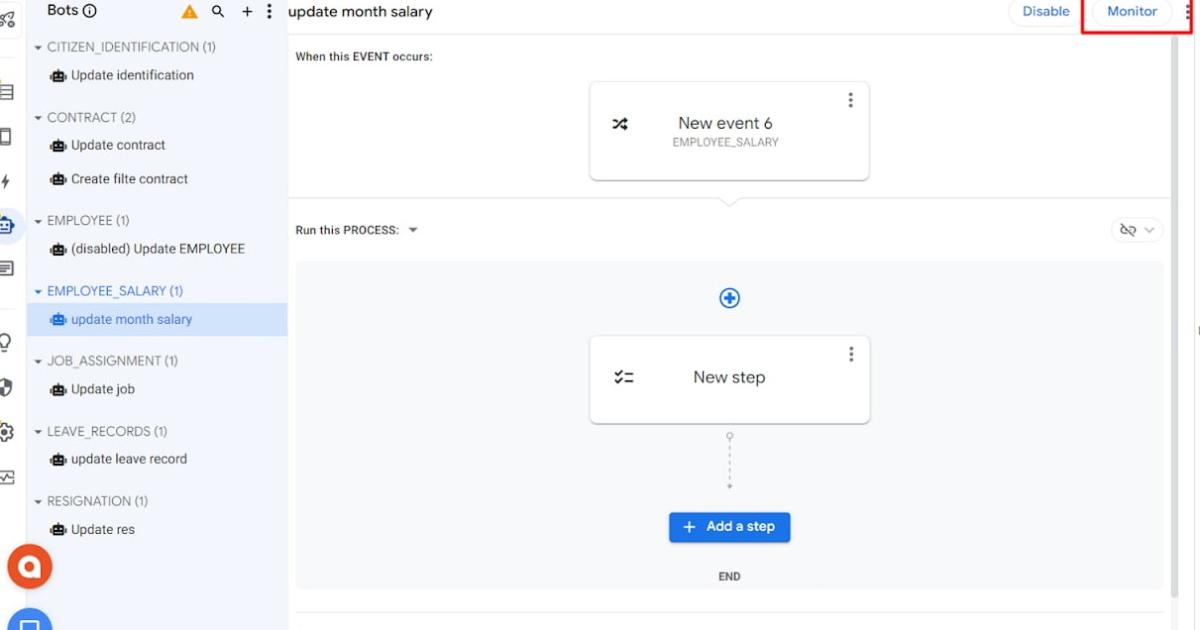The height and width of the screenshot is (630, 1200).
Task: Click the warning triangle in the Bots panel
Action: pos(188,11)
